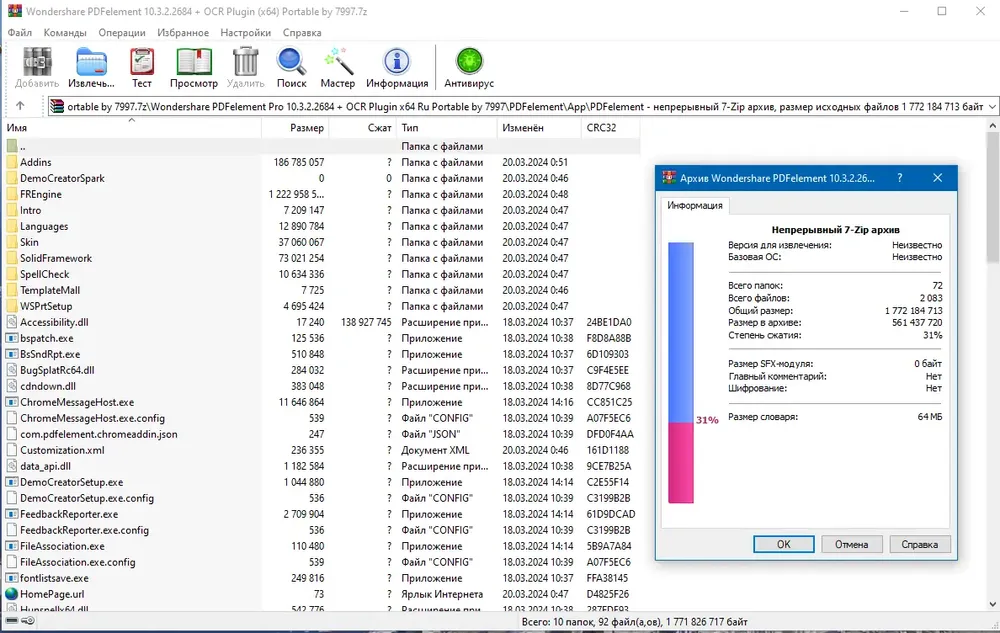Select the Информация tab in dialog
This screenshot has height=633, width=1000.
pyautogui.click(x=695, y=205)
